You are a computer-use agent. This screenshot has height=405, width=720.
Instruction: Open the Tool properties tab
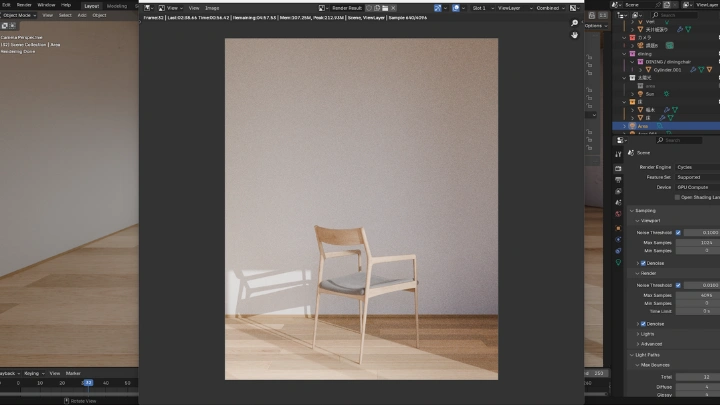pos(618,154)
